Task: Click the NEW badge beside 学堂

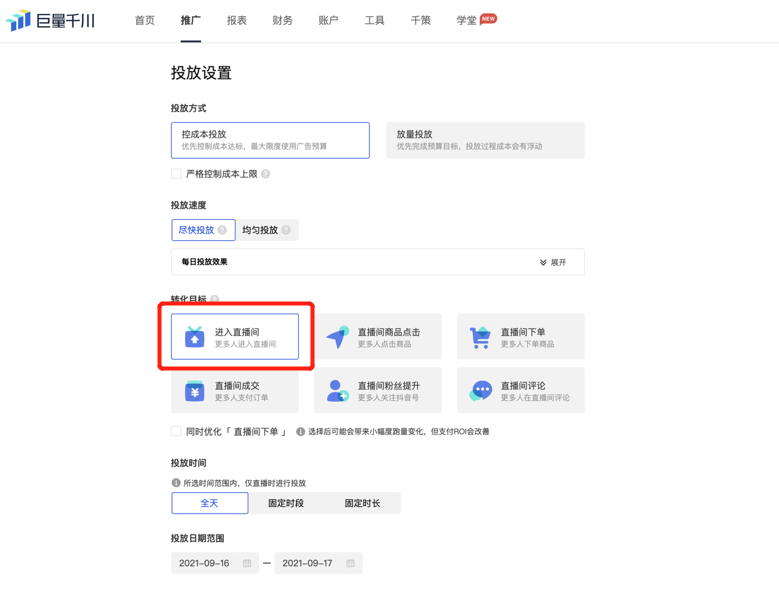Action: [488, 19]
